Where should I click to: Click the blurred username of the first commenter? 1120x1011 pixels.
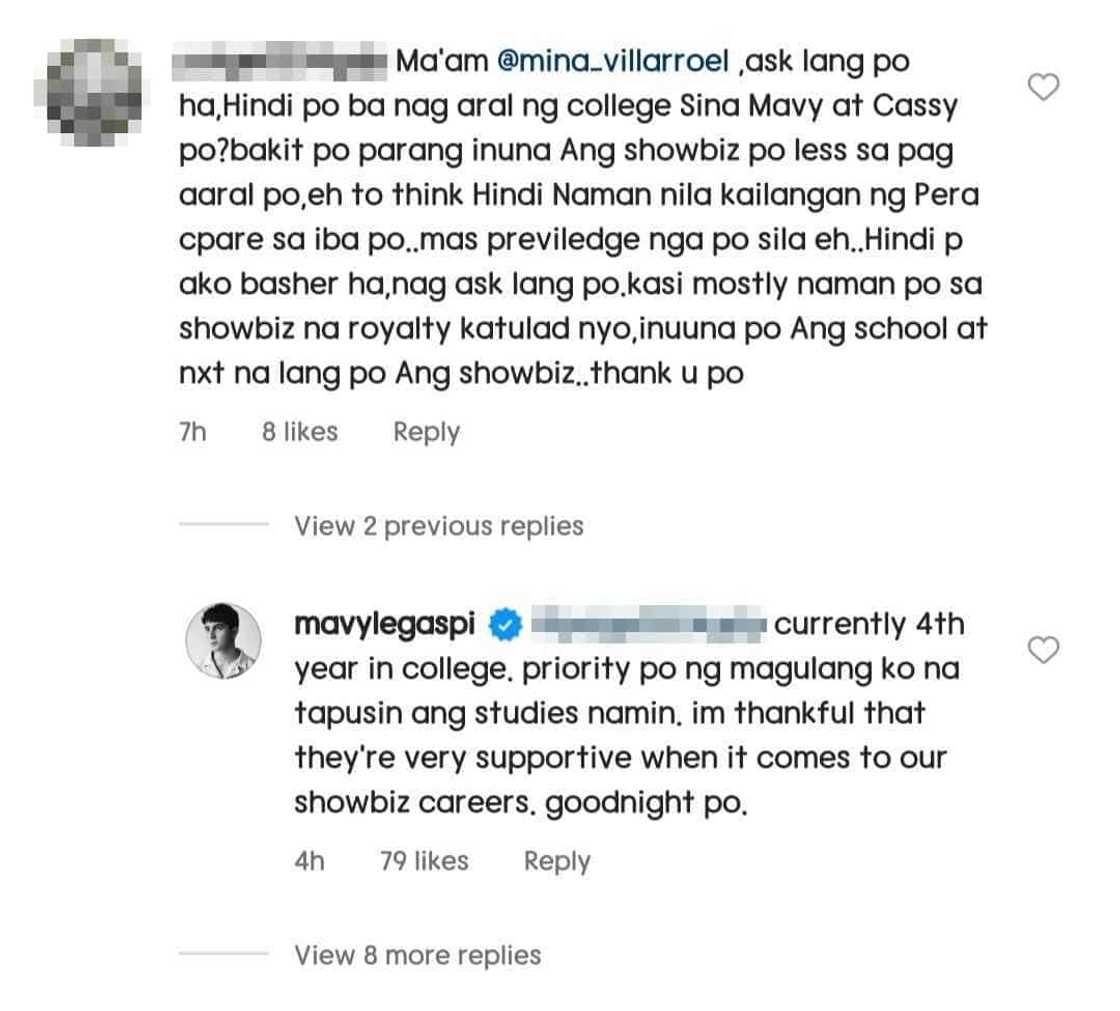tap(278, 62)
